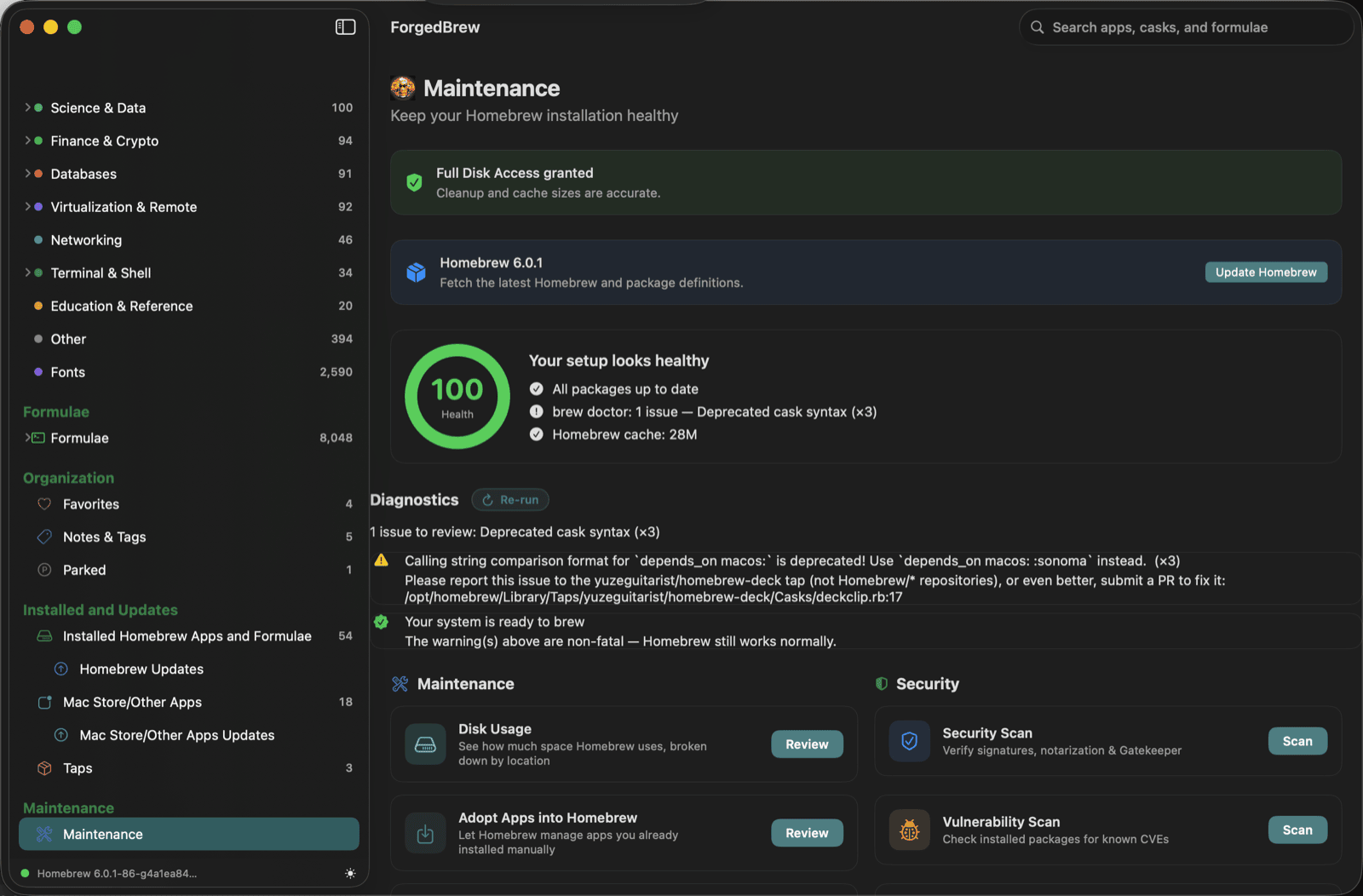Click the Formulae terminal icon
This screenshot has width=1363, height=896.
click(38, 438)
